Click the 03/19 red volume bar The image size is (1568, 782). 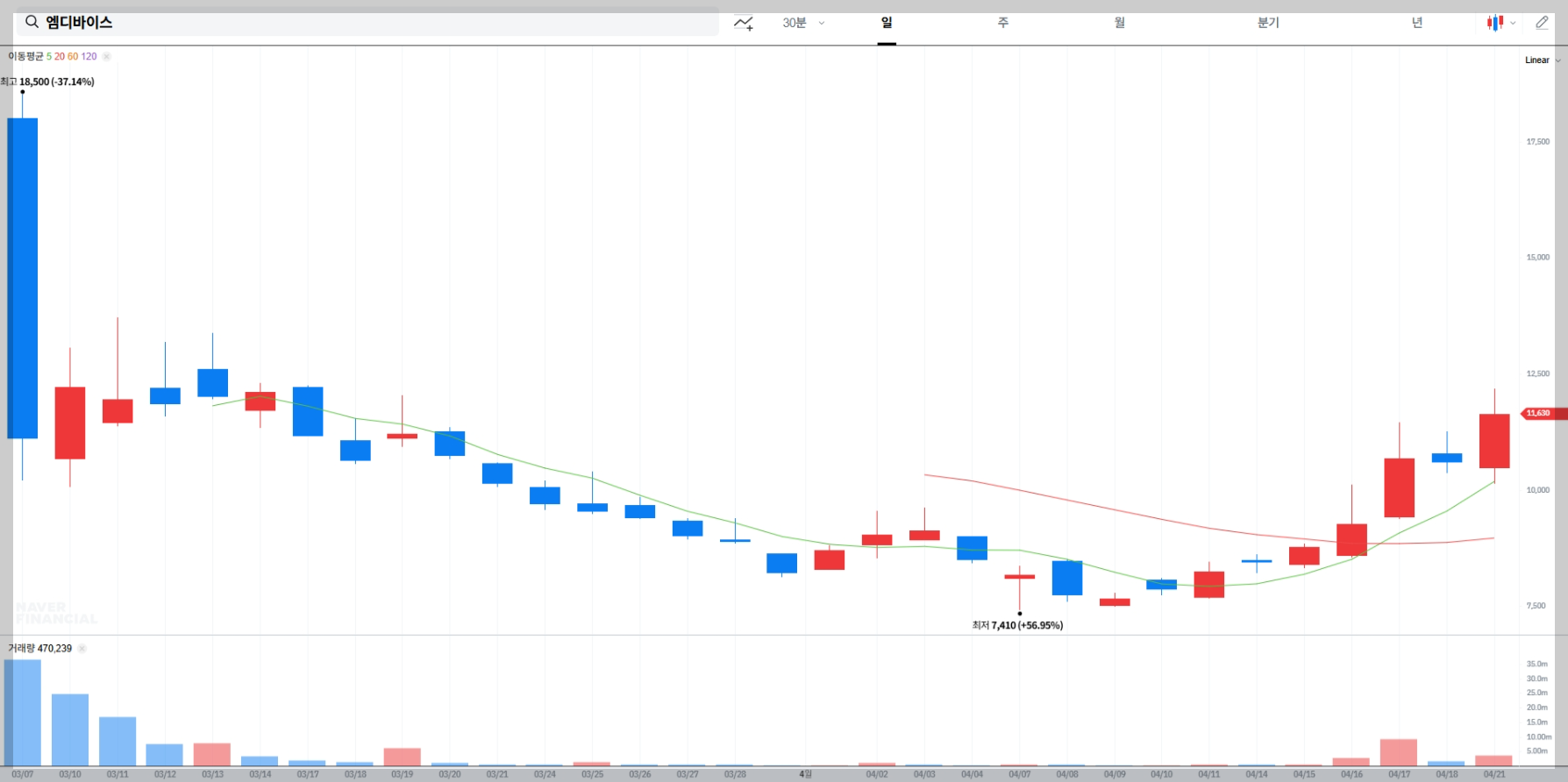(x=403, y=757)
